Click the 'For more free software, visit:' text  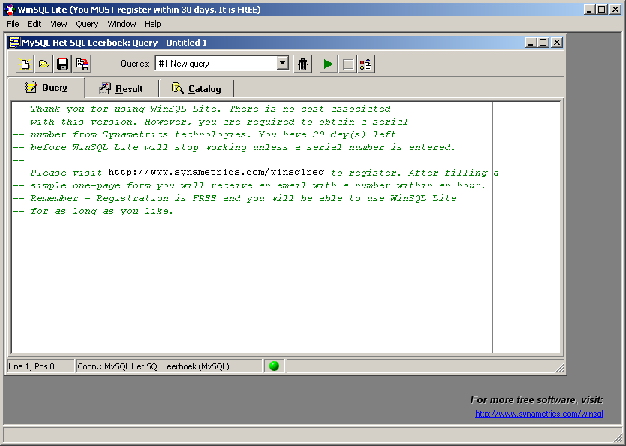click(537, 400)
